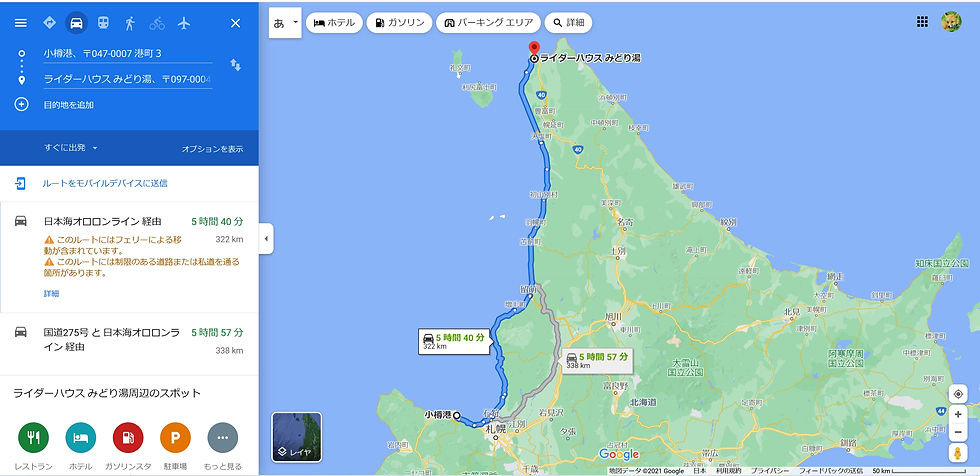The width and height of the screenshot is (980, 476).
Task: Click the Google logo on map
Action: coord(619,454)
